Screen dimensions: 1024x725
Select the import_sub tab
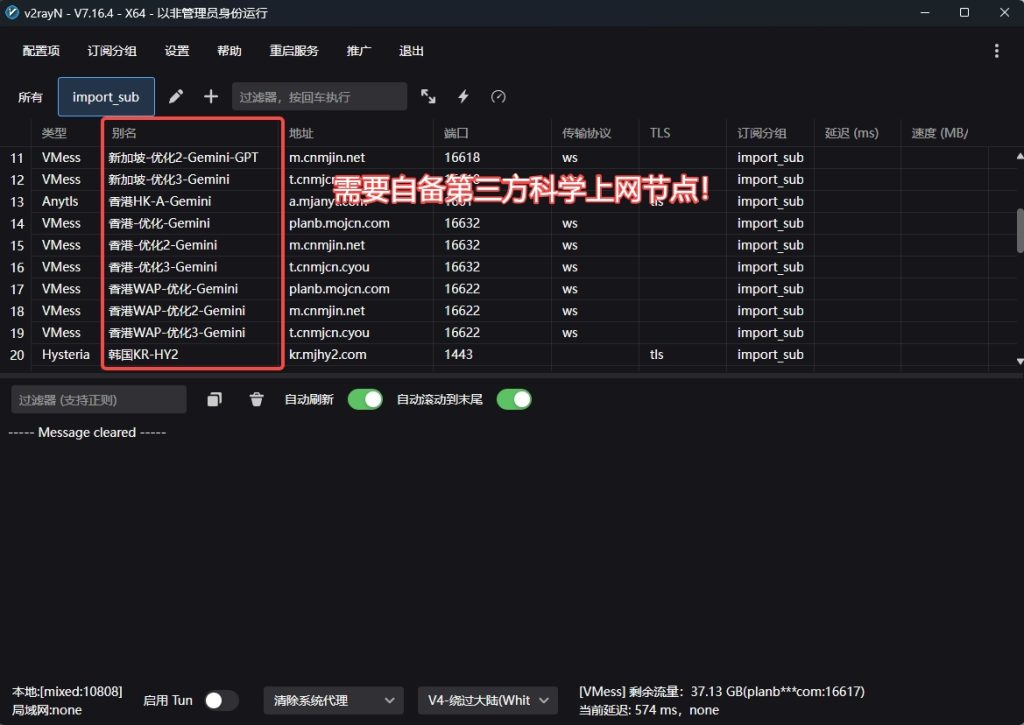coord(106,97)
